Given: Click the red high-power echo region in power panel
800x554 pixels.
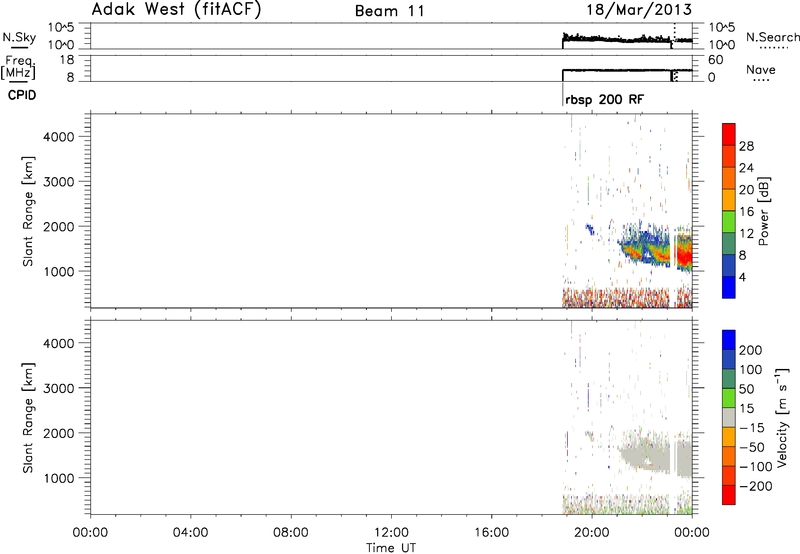Looking at the screenshot, I should tap(684, 253).
